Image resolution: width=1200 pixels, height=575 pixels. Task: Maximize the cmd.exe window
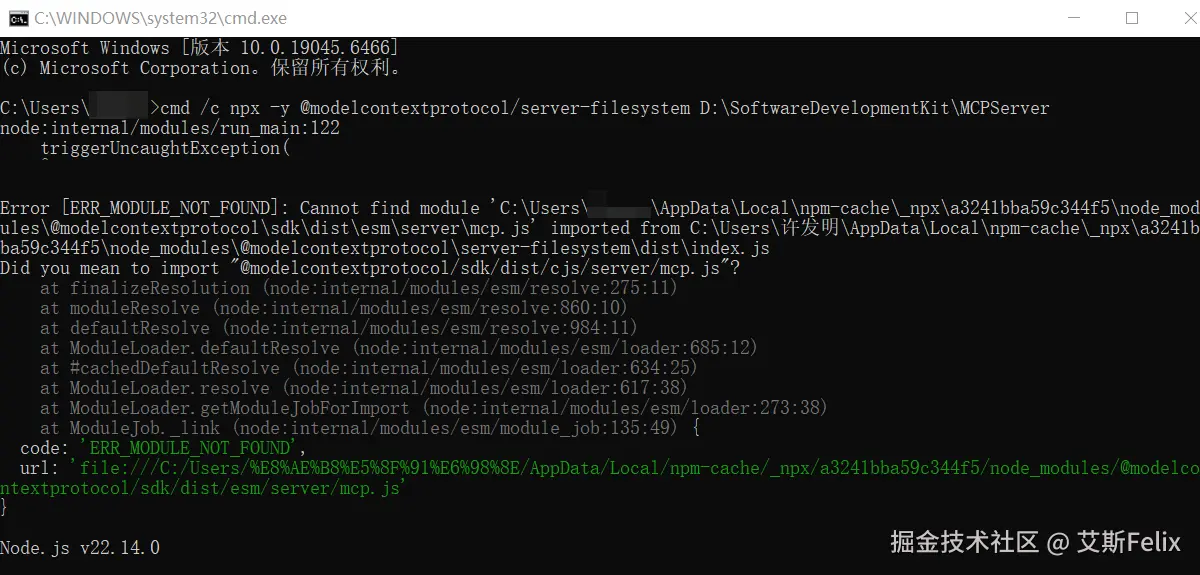[1132, 18]
